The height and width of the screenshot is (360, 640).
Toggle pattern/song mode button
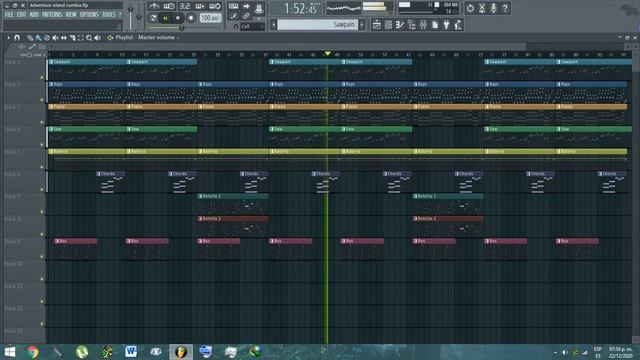click(153, 18)
